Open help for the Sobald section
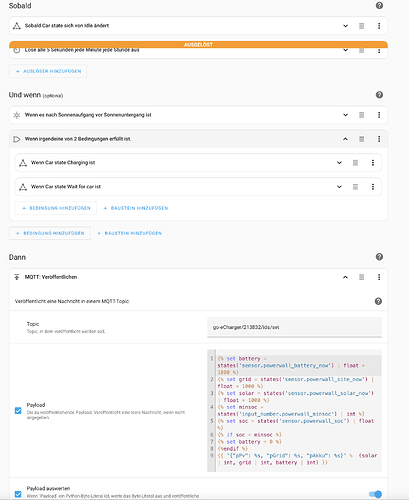The height and width of the screenshot is (500, 409). click(x=379, y=5)
